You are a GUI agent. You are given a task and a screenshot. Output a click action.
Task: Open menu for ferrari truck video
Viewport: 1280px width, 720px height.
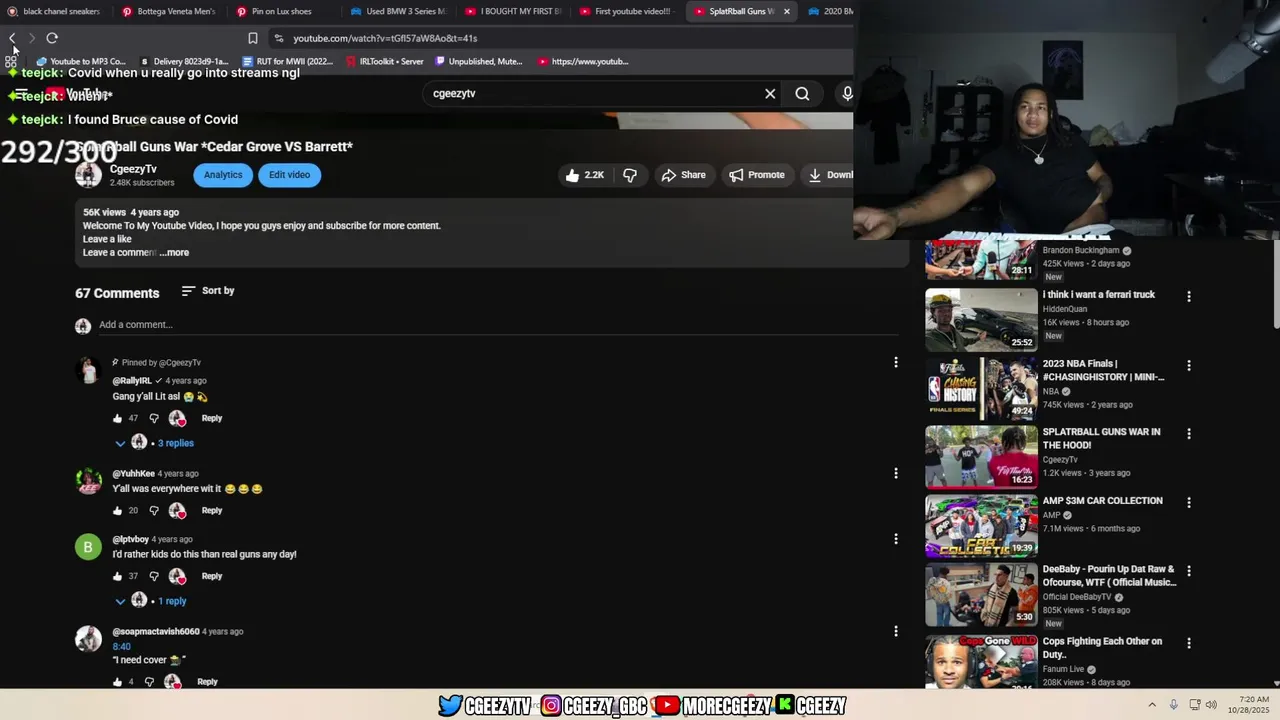(x=1189, y=296)
